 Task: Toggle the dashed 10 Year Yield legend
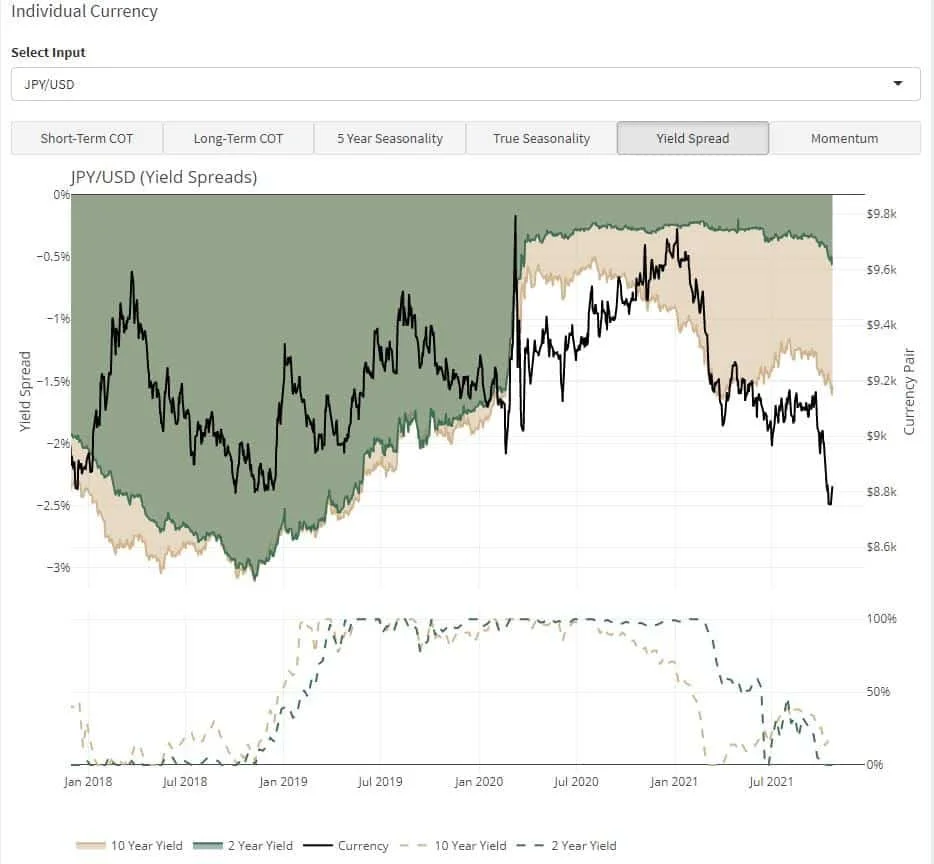(x=453, y=846)
